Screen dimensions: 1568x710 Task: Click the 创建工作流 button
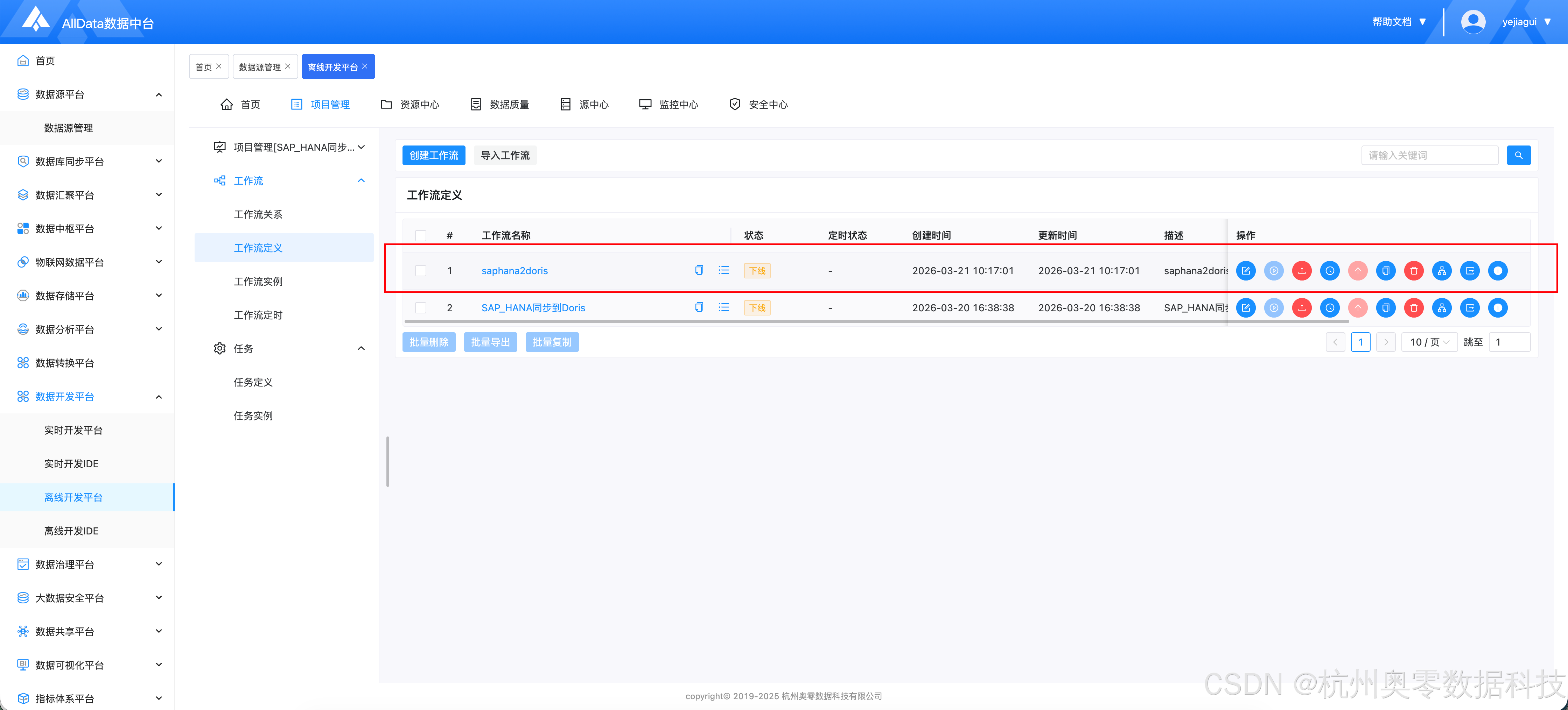pos(433,155)
